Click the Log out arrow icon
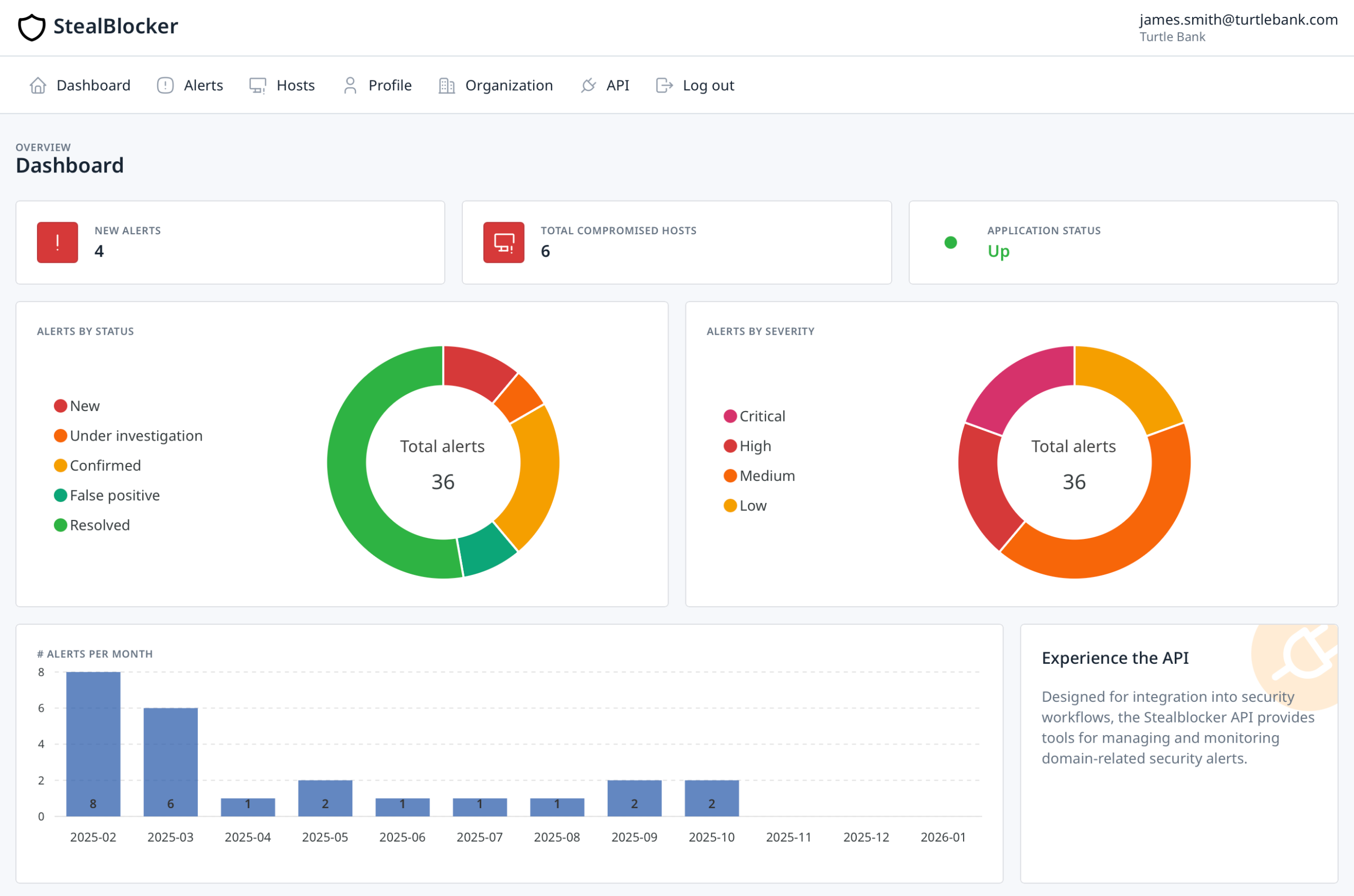This screenshot has width=1354, height=896. (x=664, y=85)
